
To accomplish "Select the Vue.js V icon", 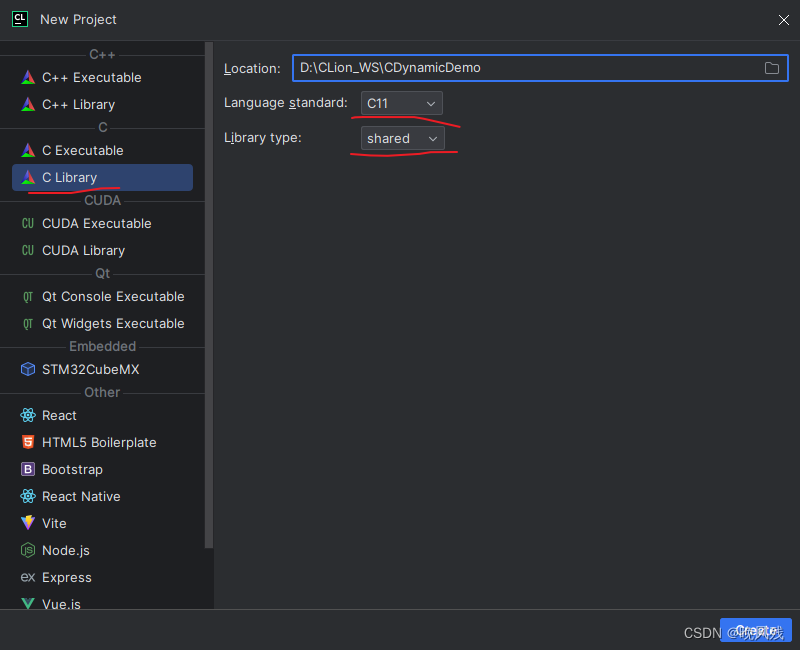I will pos(28,604).
